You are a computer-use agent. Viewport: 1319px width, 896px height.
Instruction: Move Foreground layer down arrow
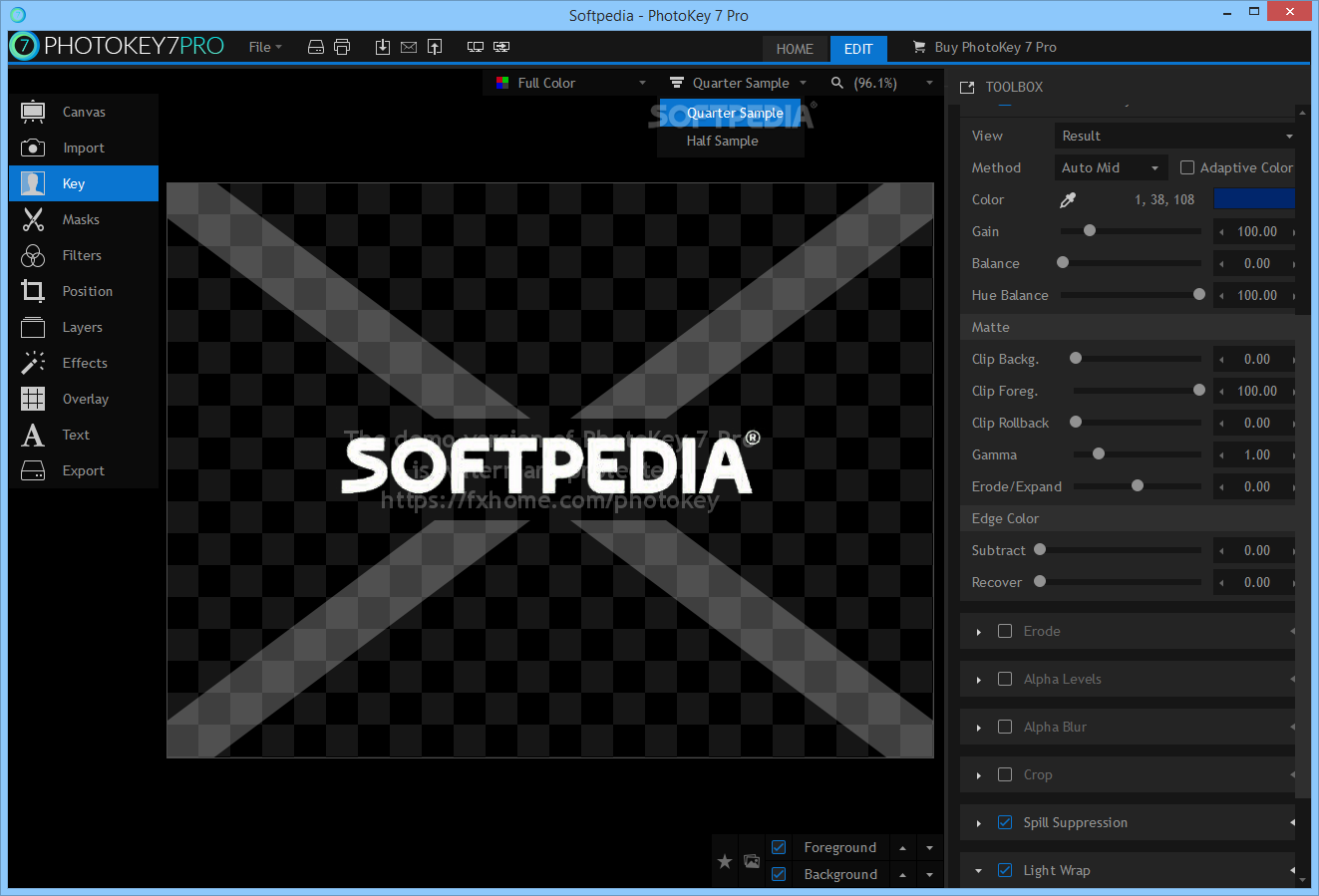click(929, 848)
